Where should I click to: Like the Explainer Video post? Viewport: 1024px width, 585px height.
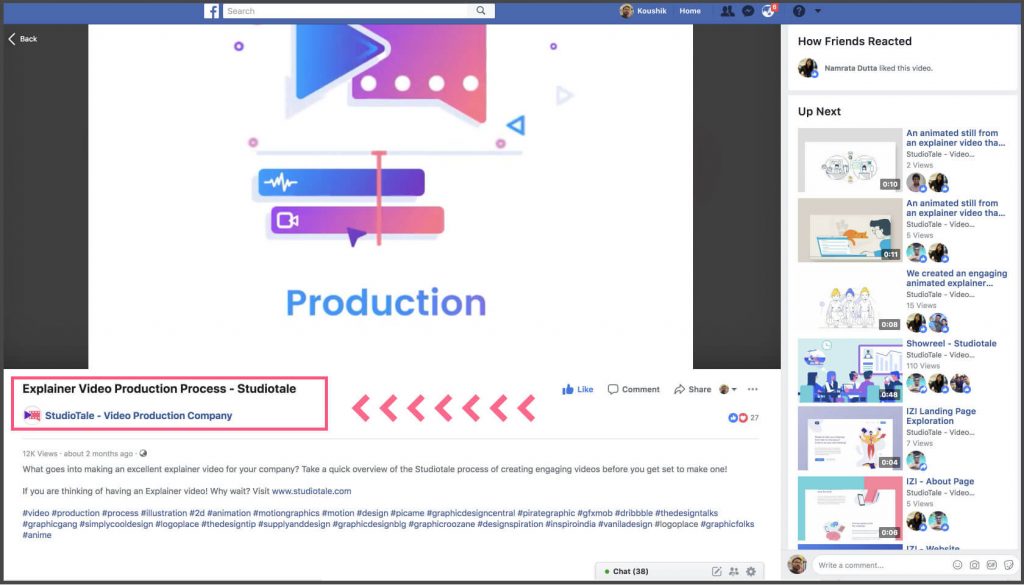point(577,389)
